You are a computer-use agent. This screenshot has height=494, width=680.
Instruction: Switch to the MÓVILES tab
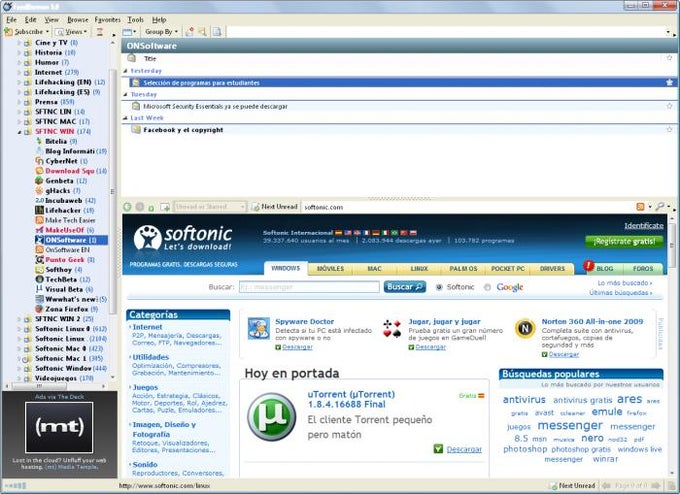click(330, 269)
